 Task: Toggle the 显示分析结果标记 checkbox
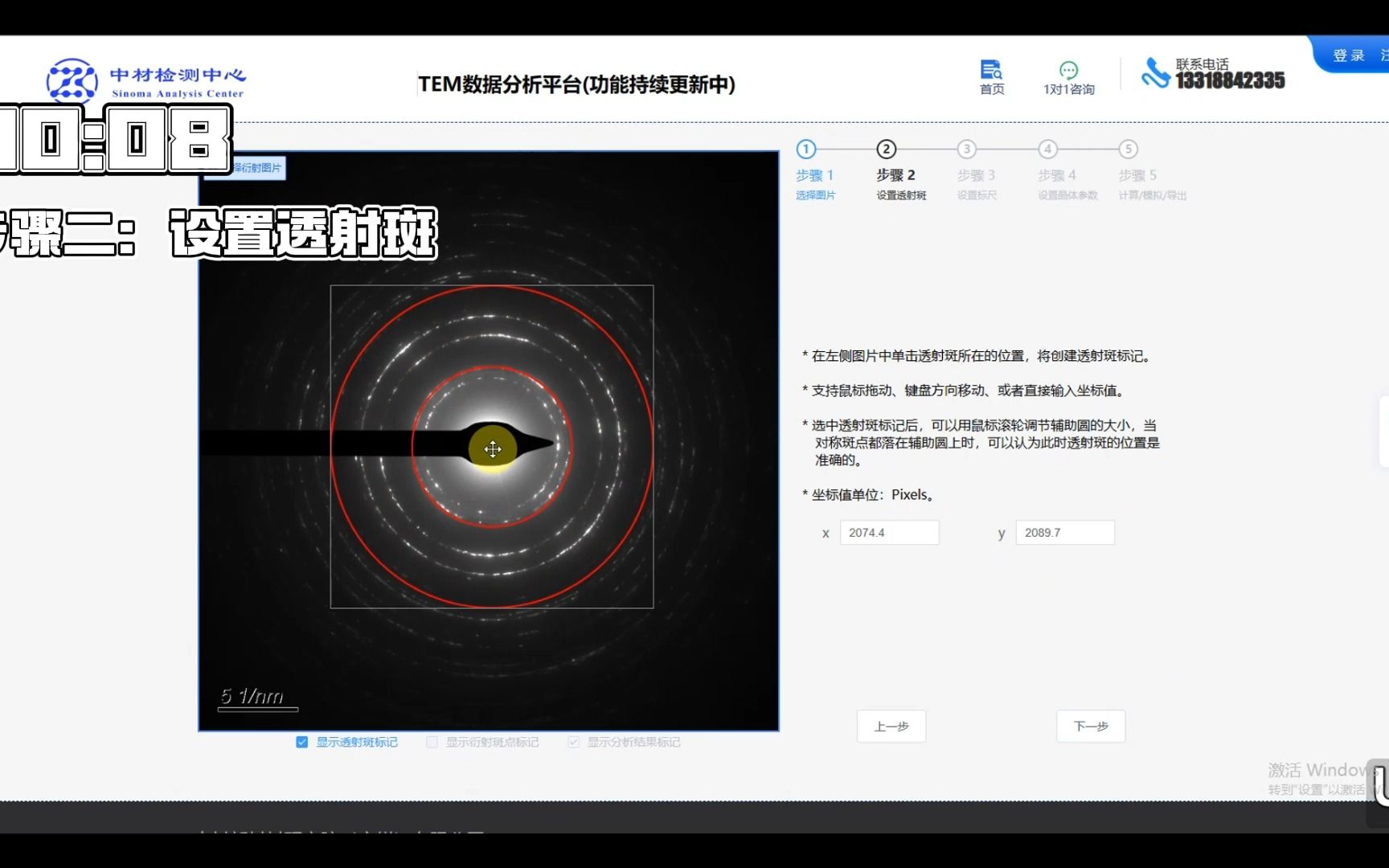573,742
